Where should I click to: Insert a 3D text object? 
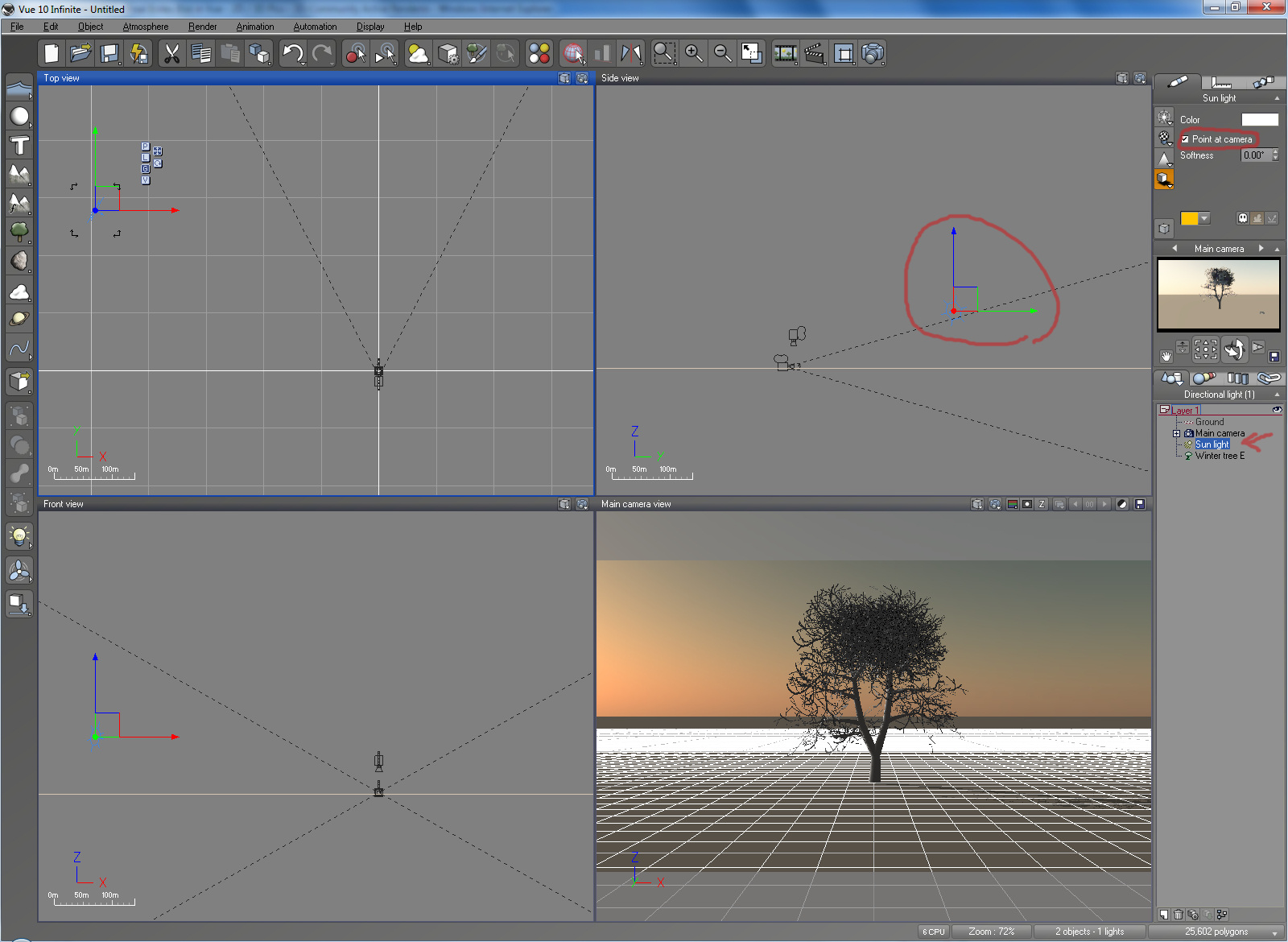pos(19,146)
